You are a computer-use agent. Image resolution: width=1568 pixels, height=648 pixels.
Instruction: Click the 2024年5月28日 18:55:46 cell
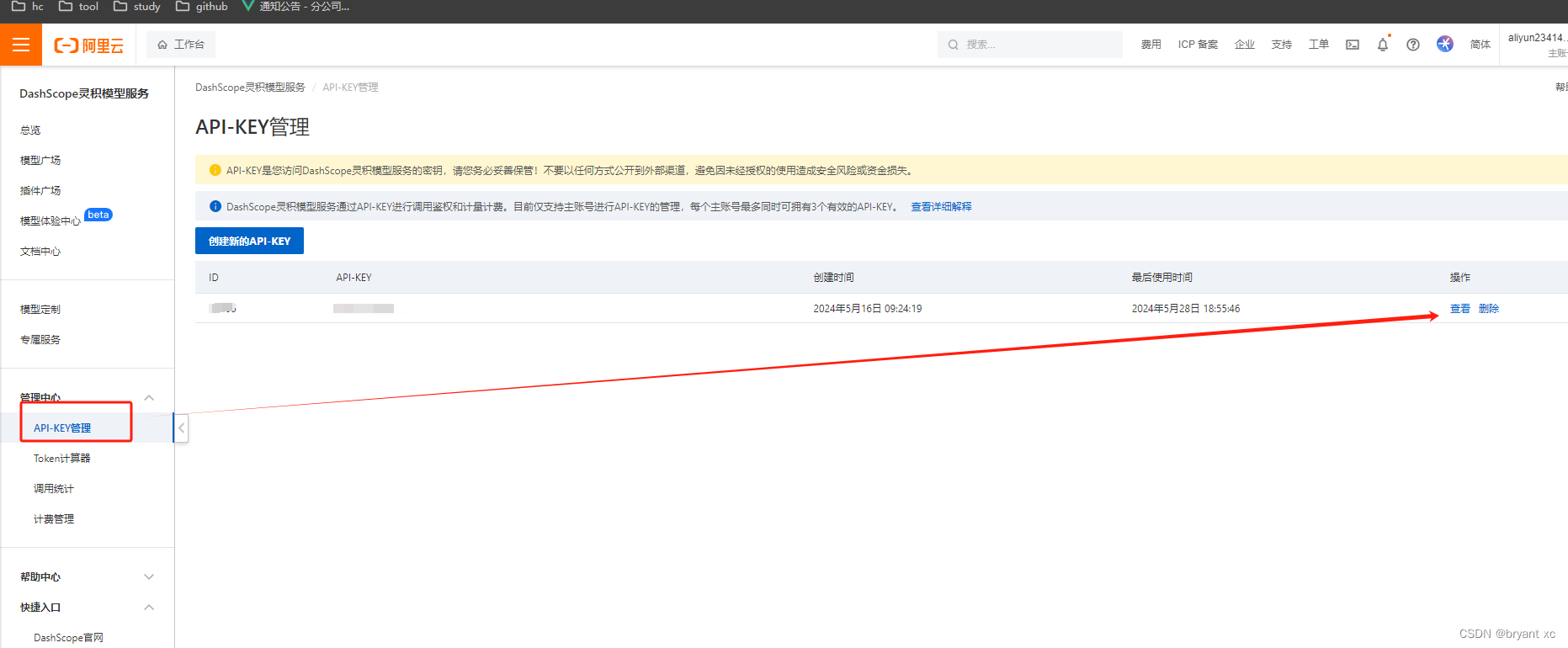[x=1185, y=308]
